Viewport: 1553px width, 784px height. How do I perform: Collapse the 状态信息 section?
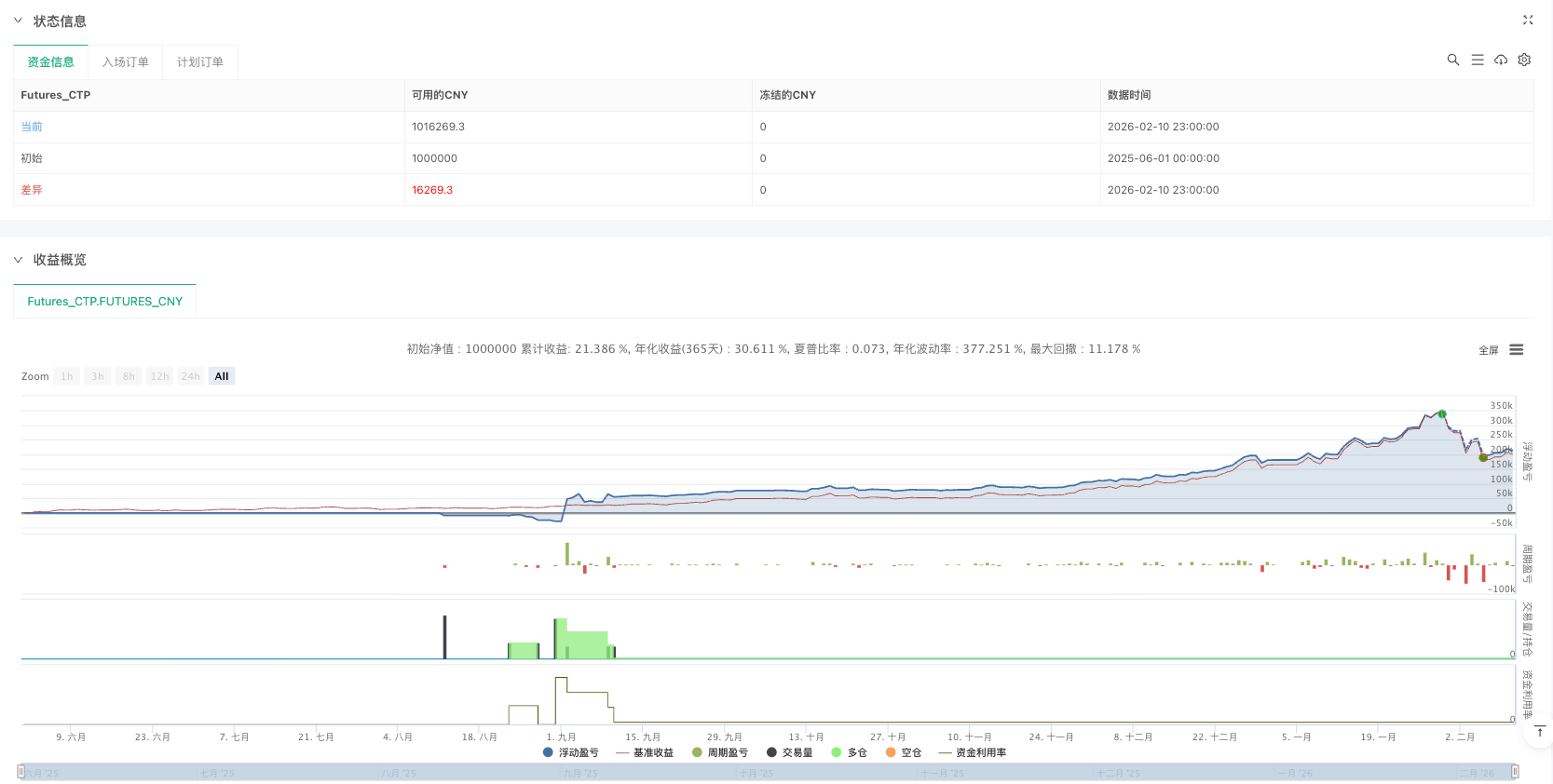[18, 20]
